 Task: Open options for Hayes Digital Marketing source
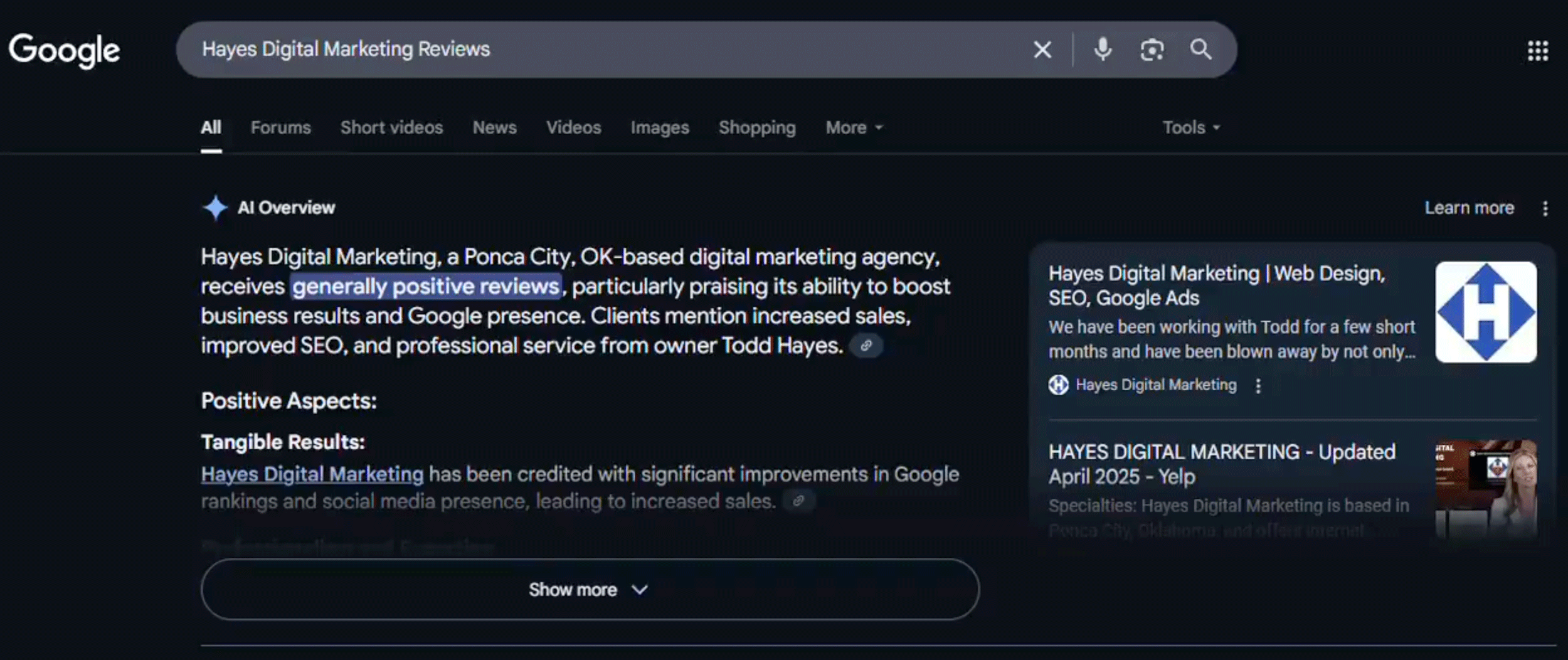[1258, 385]
